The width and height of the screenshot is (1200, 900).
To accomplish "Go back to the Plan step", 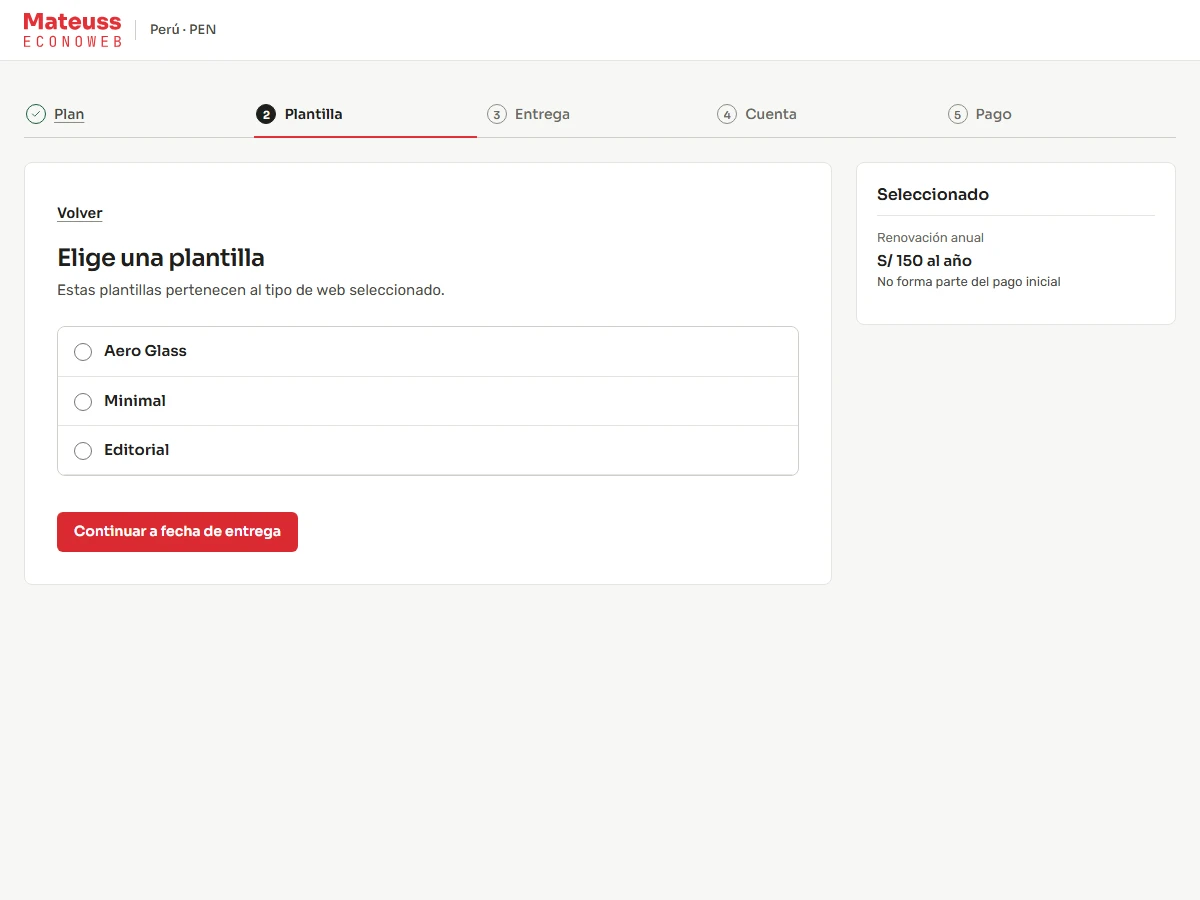I will coord(69,114).
